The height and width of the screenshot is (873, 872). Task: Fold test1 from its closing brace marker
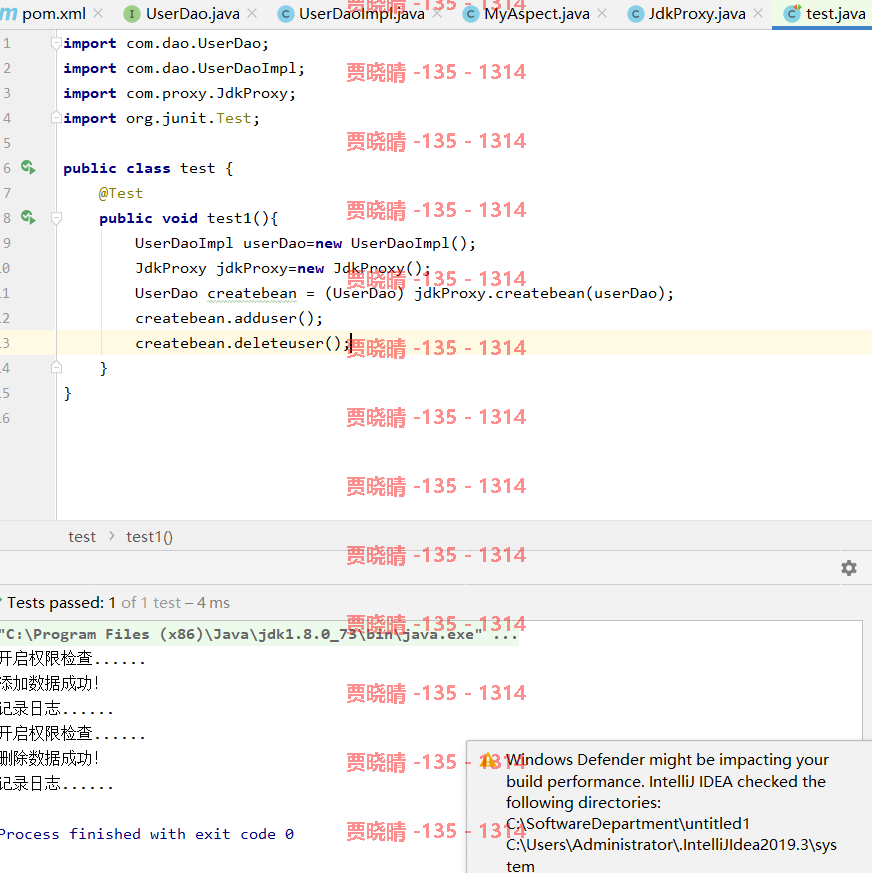[56, 367]
